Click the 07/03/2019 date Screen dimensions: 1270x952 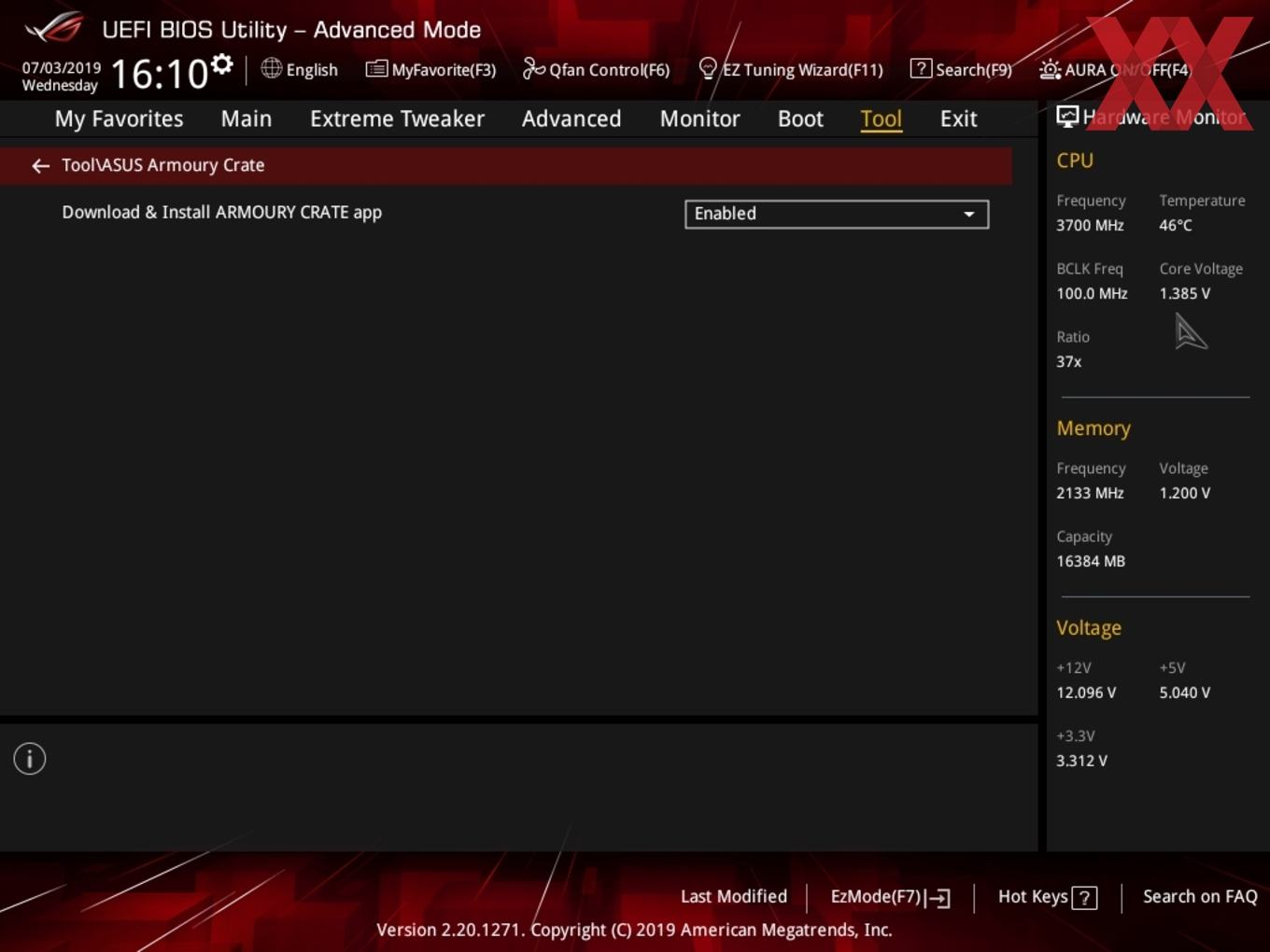tap(62, 68)
